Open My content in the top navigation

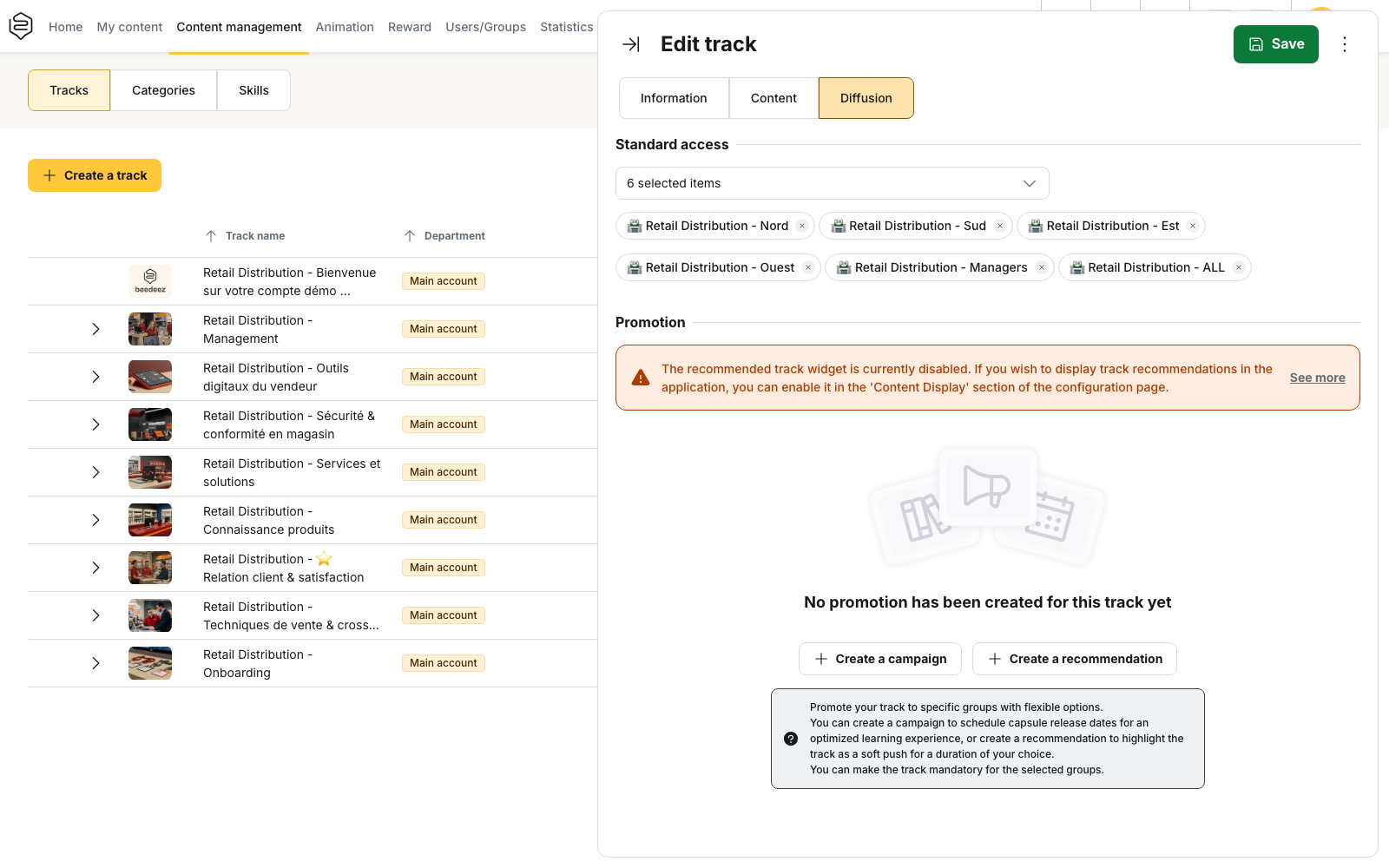tap(129, 27)
